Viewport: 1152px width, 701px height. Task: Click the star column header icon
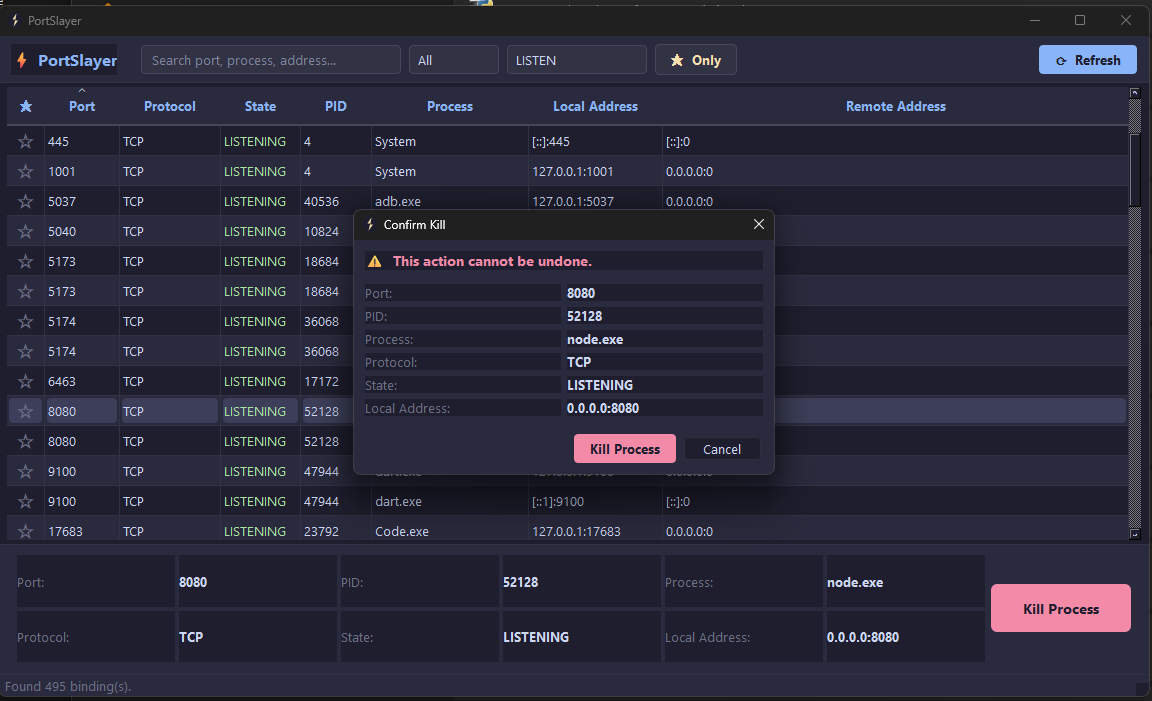click(26, 107)
